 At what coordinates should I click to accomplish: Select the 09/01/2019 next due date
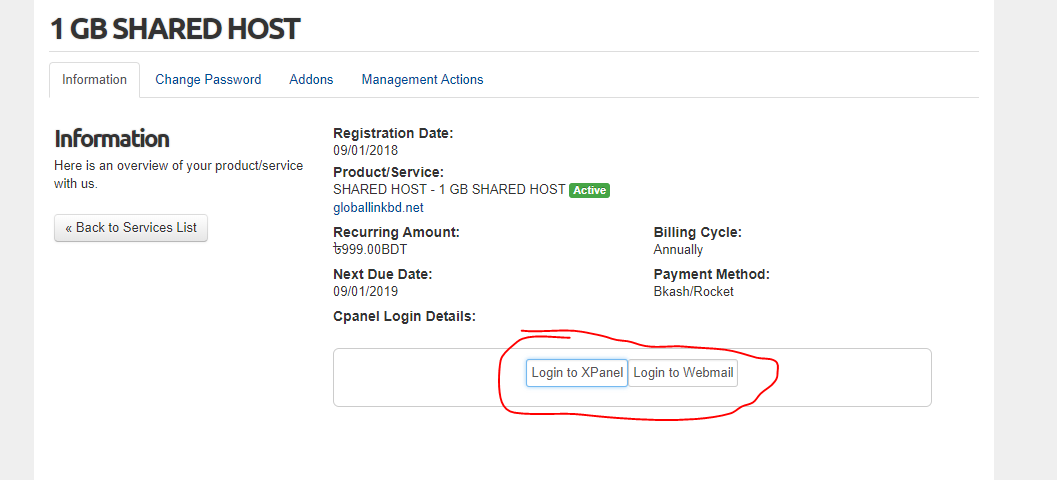click(x=365, y=292)
